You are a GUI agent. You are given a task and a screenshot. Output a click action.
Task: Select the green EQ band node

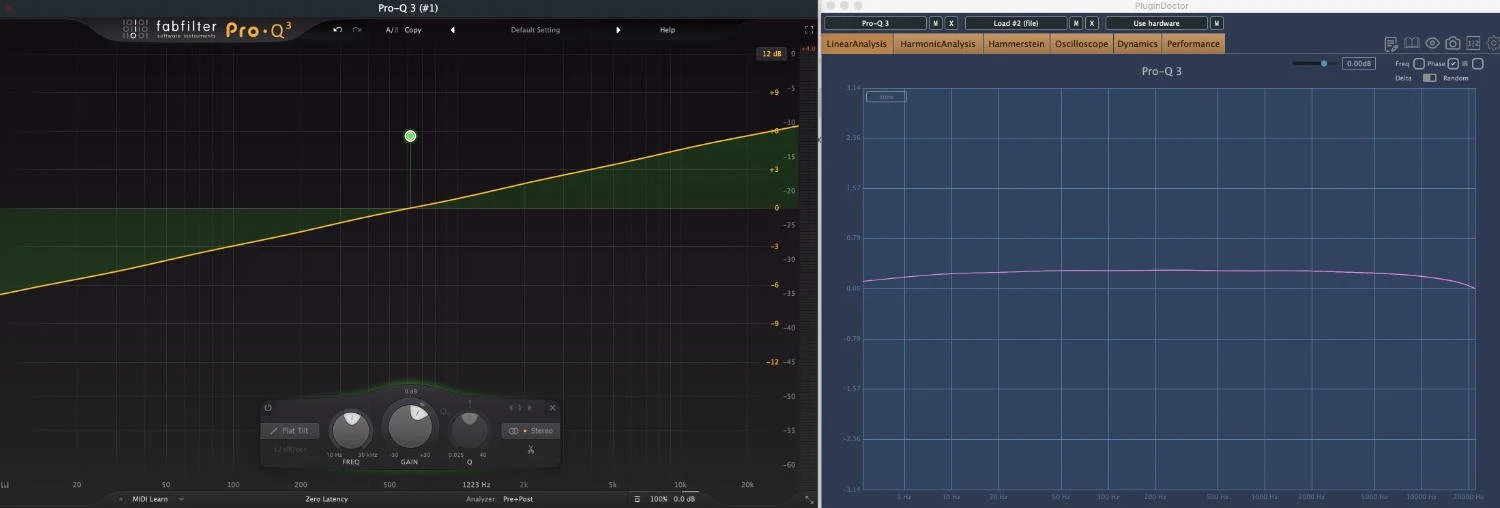(x=410, y=136)
